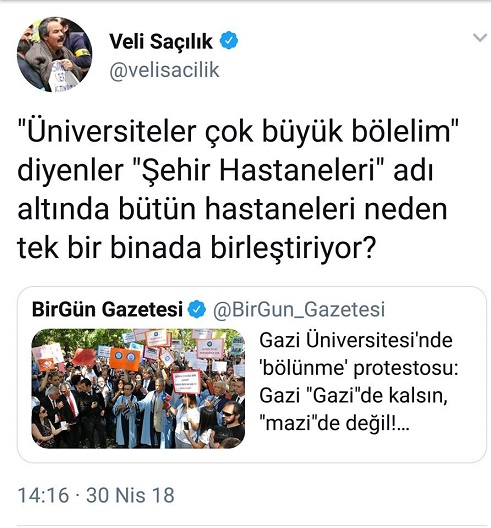Open the protest crowd photo thumbnail
Image resolution: width=491 pixels, height=528 pixels.
(x=138, y=388)
